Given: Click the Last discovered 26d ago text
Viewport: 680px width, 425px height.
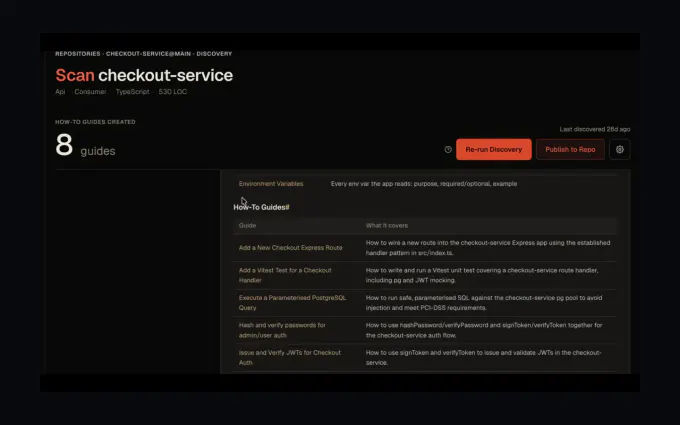Looking at the screenshot, I should click(x=595, y=129).
